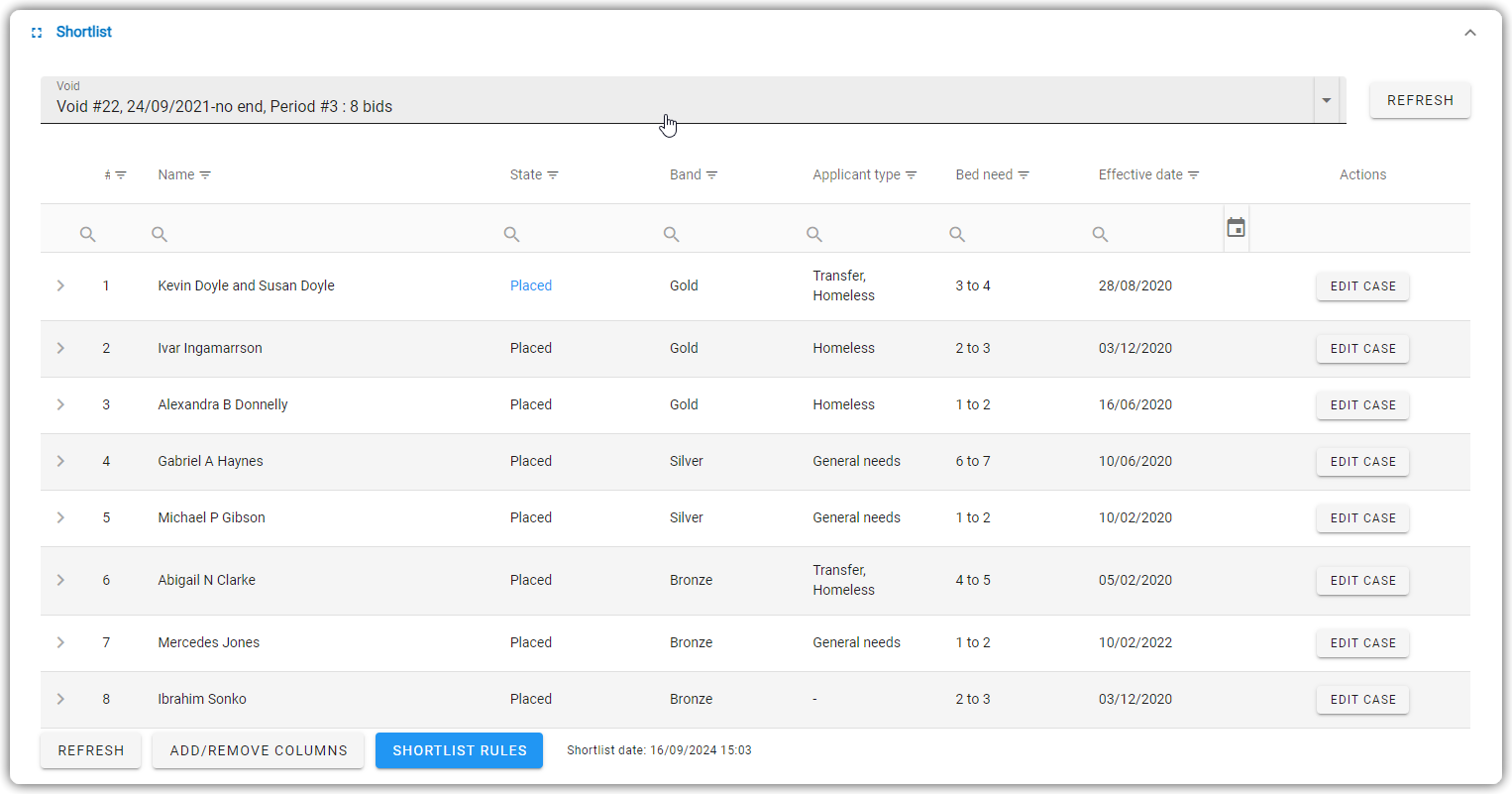
Task: Click EDIT CASE for Michael P Gibson
Action: (1362, 518)
